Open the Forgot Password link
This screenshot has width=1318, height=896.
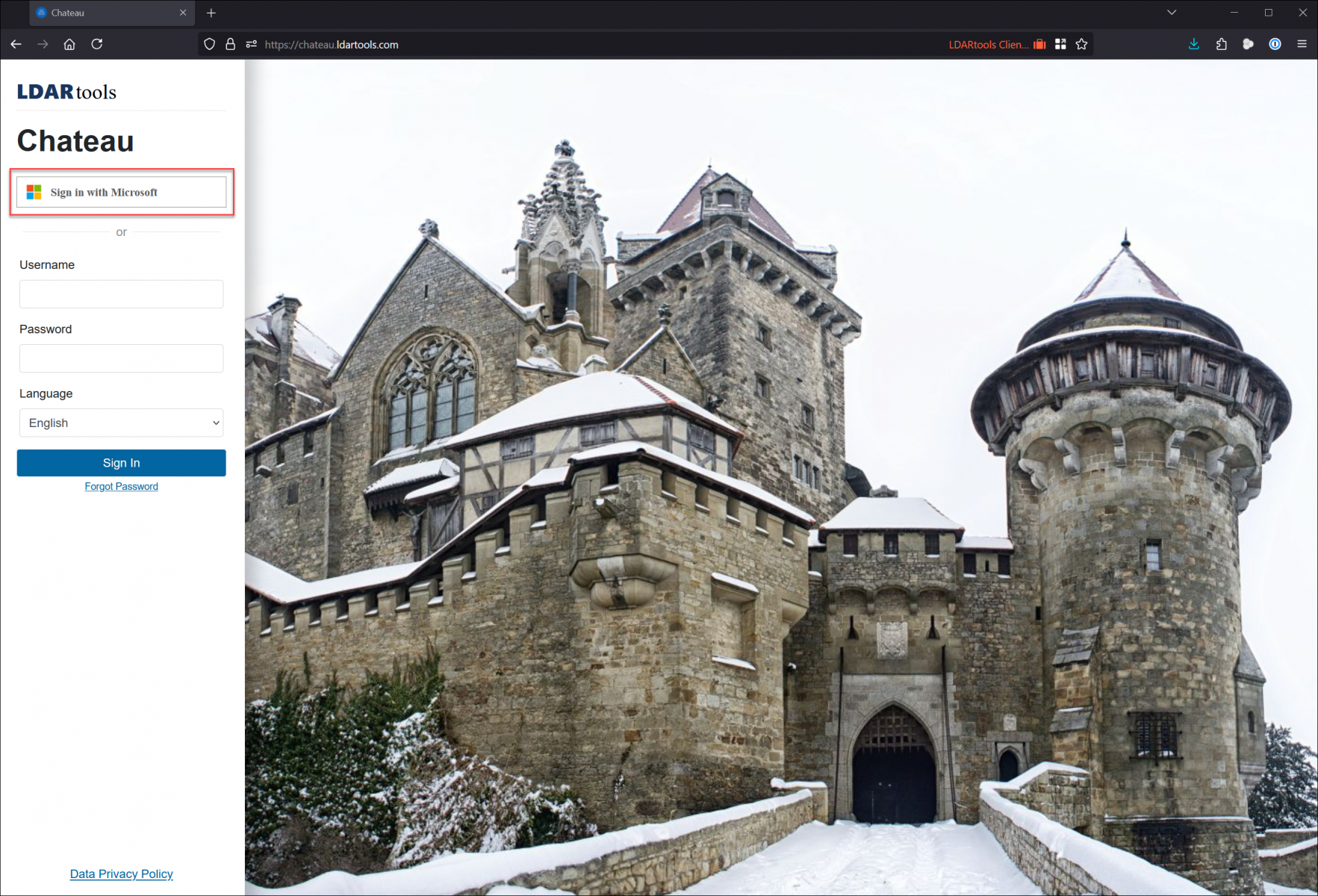pos(122,486)
